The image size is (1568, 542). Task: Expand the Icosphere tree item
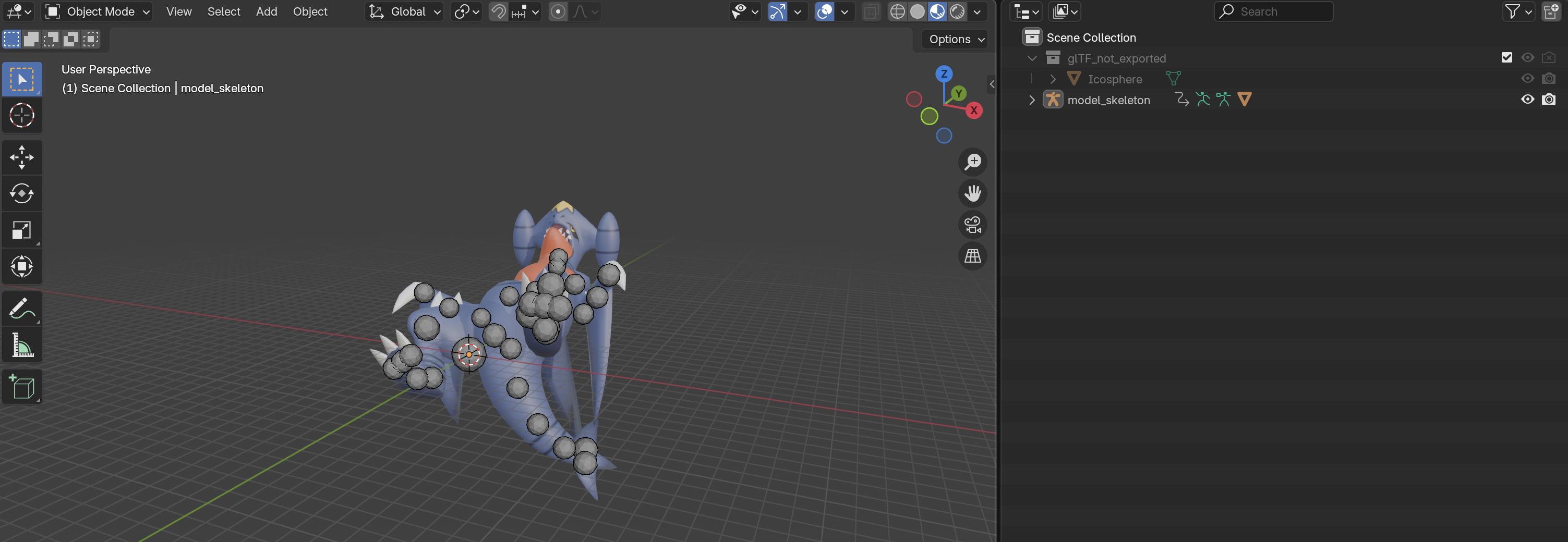click(1053, 79)
